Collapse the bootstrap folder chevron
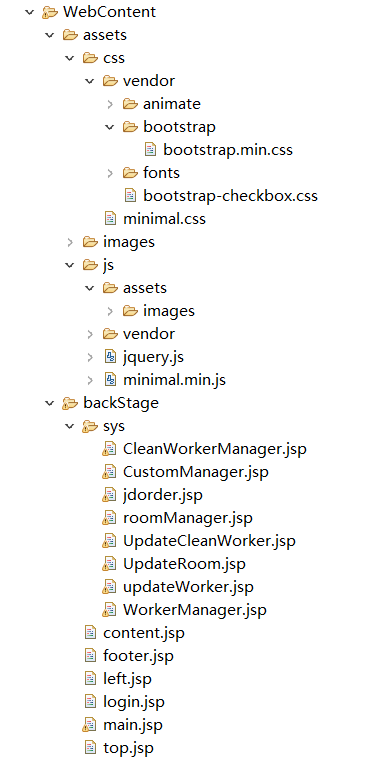The height and width of the screenshot is (761, 368). coord(110,127)
